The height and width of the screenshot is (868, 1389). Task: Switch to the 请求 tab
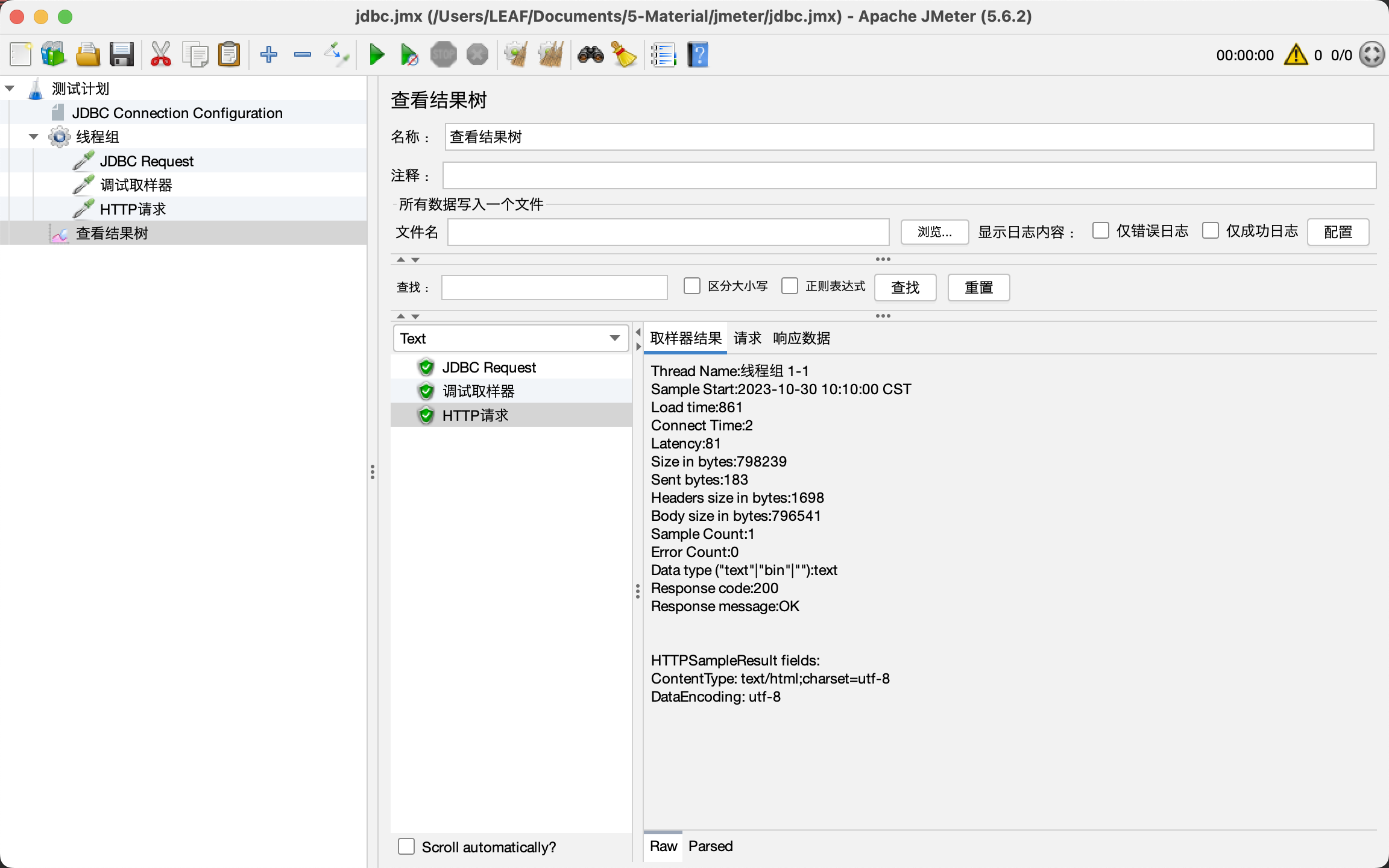(x=748, y=338)
